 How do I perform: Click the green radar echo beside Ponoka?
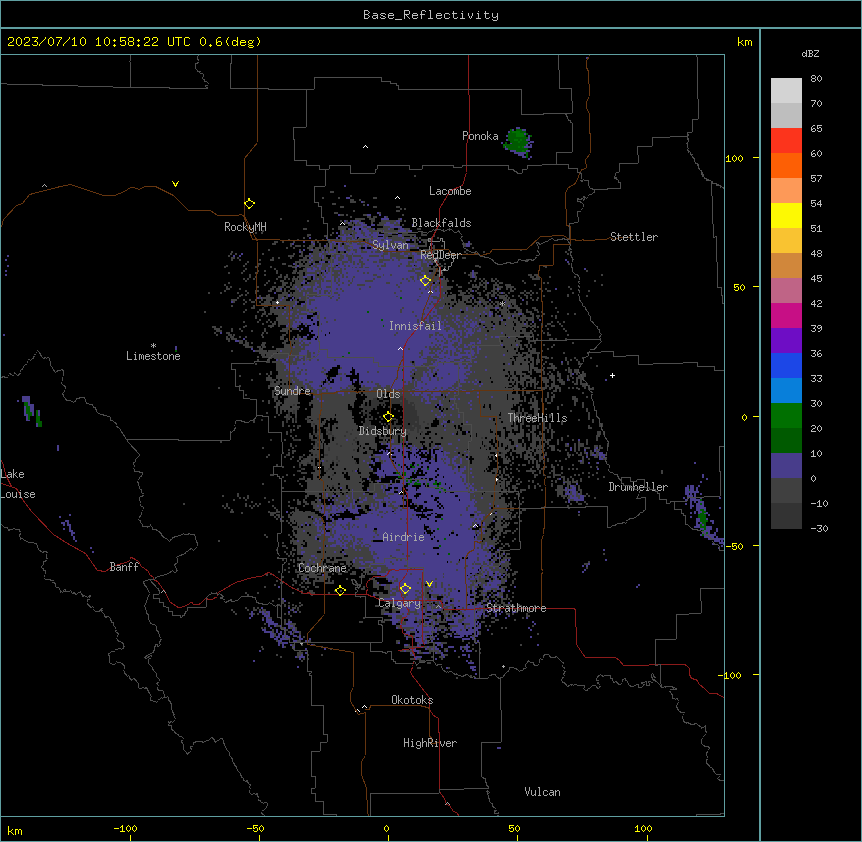click(518, 142)
